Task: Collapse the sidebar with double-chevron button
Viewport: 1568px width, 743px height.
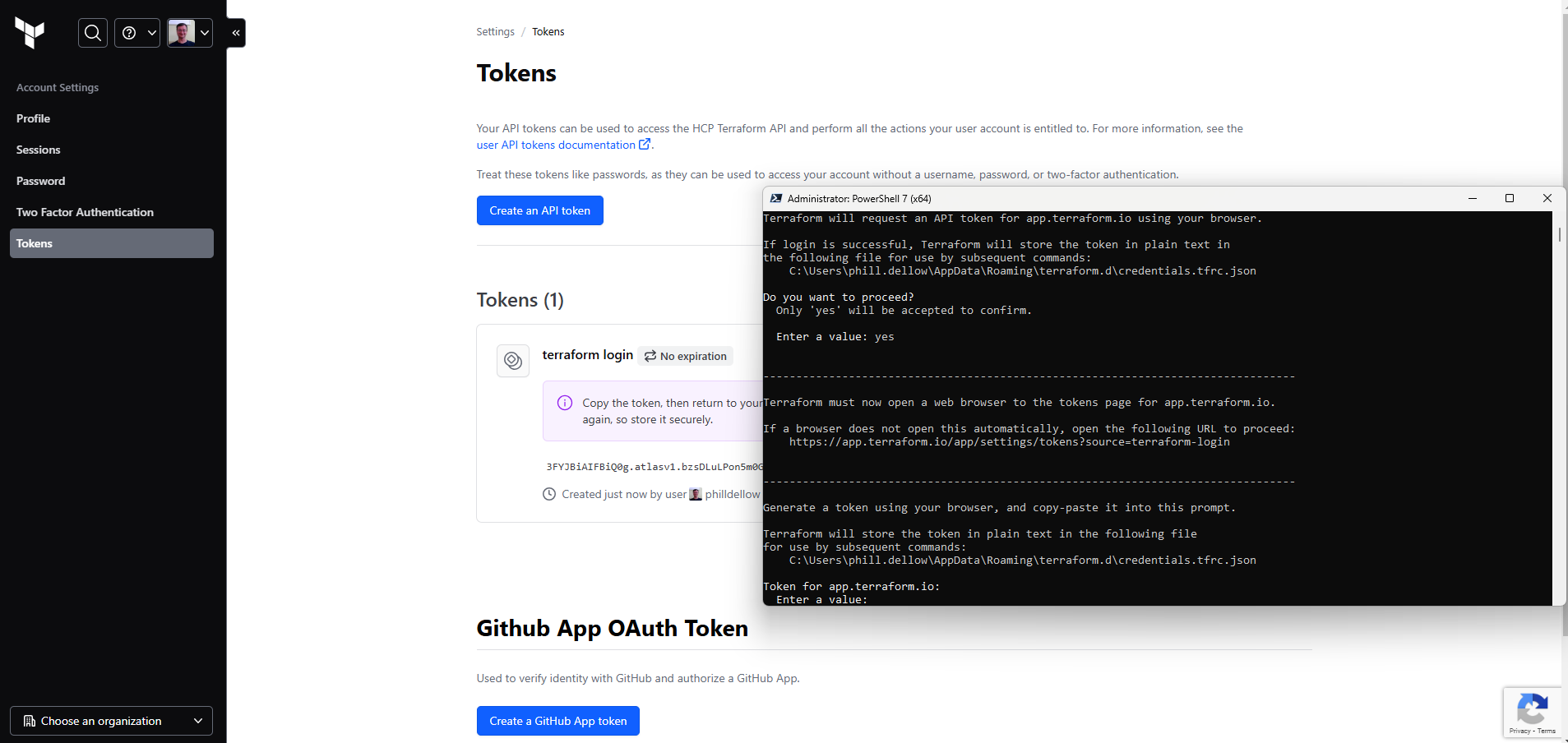Action: (236, 33)
